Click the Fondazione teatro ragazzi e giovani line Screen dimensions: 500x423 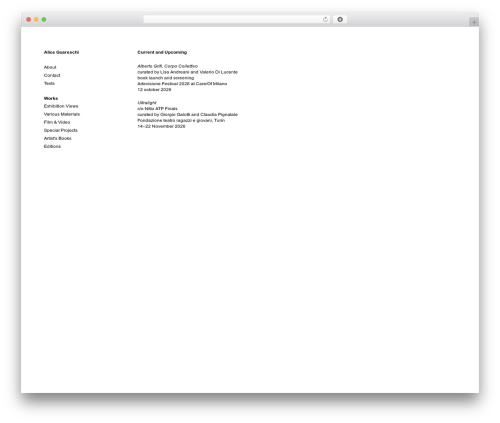click(181, 120)
